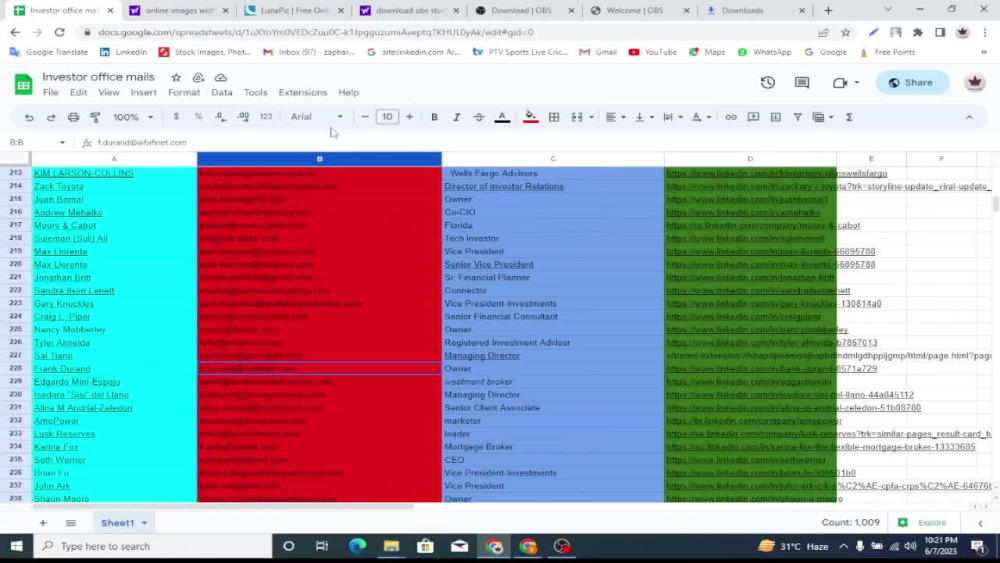Open the all sheets list icon
This screenshot has height=563, width=1000.
click(71, 523)
